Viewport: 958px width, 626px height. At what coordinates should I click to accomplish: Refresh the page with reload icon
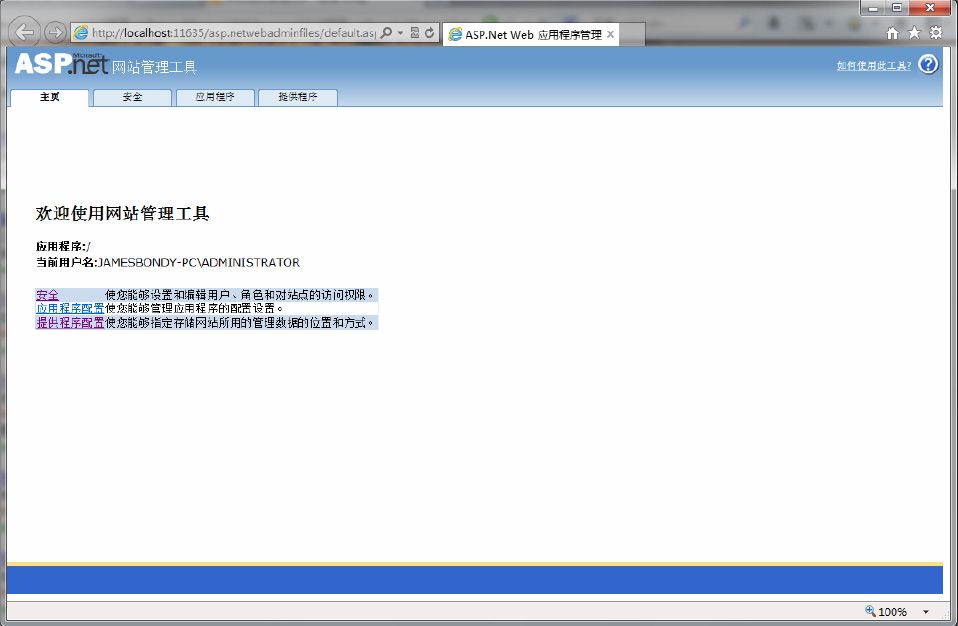click(x=430, y=33)
